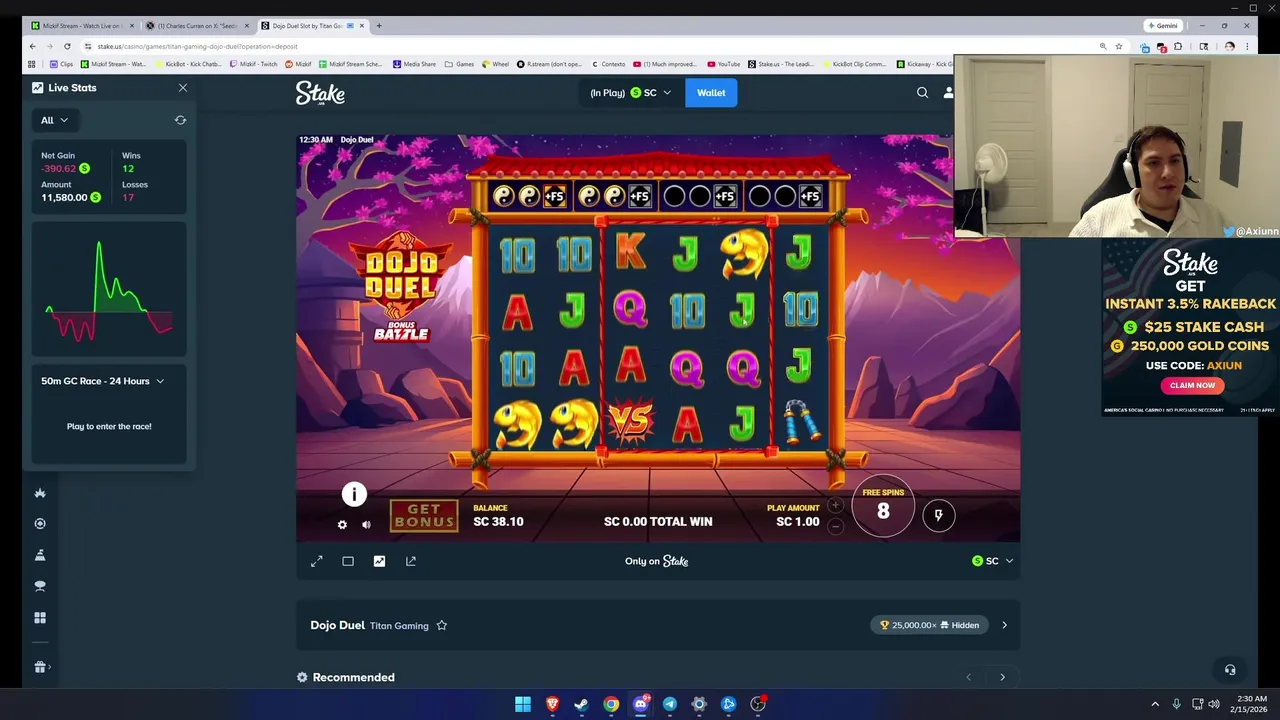Refresh the Live Stats data
This screenshot has width=1280, height=720.
180,120
